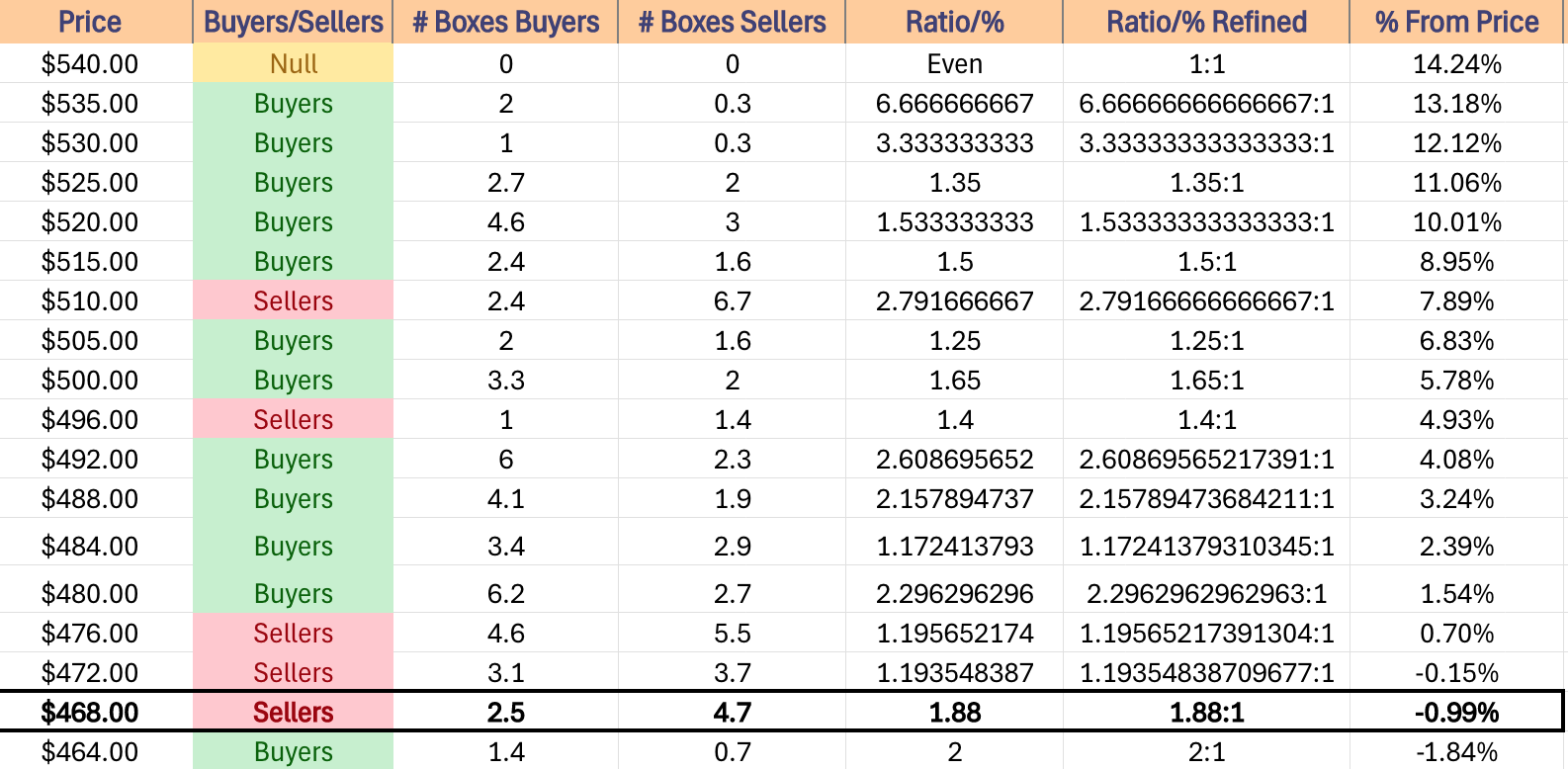Select the % From Price header
The image size is (1568, 769).
tap(1457, 22)
